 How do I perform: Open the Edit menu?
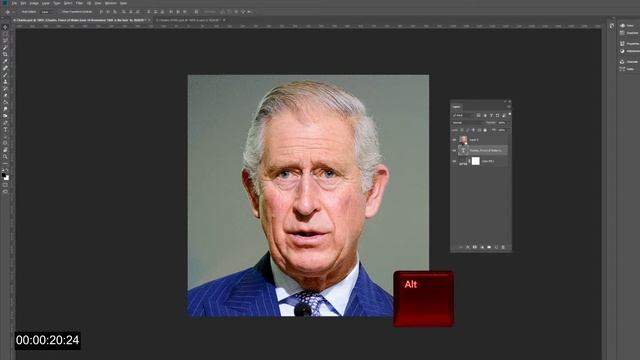(x=23, y=3)
